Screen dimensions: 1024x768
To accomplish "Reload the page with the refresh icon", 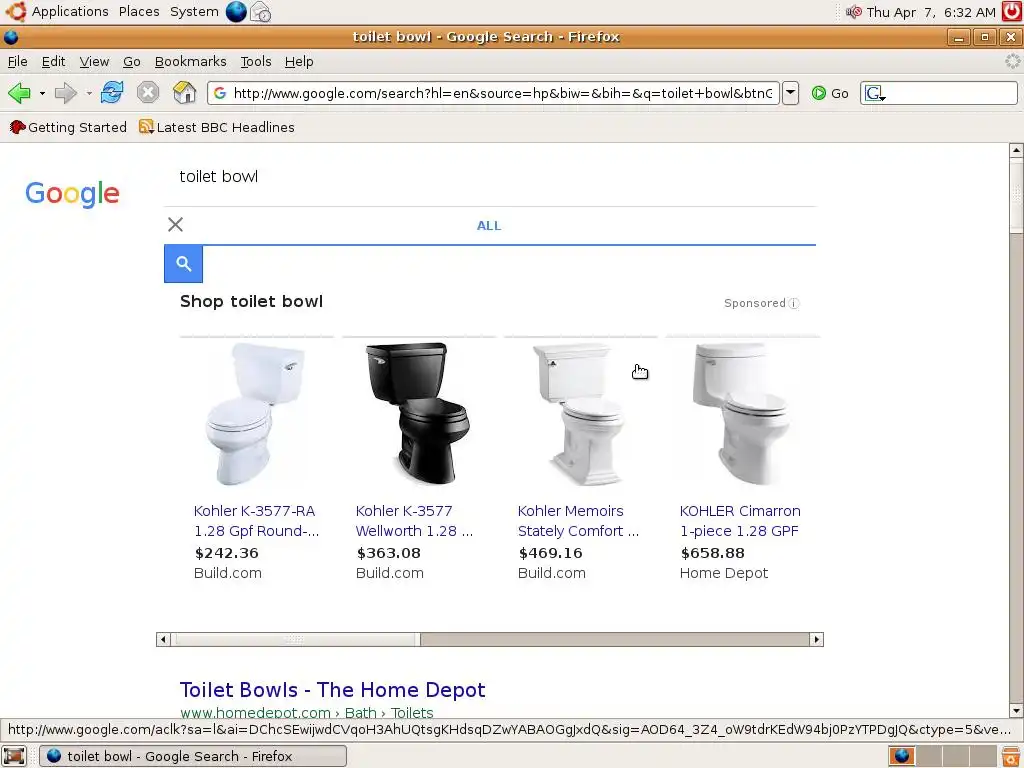I will (x=112, y=93).
